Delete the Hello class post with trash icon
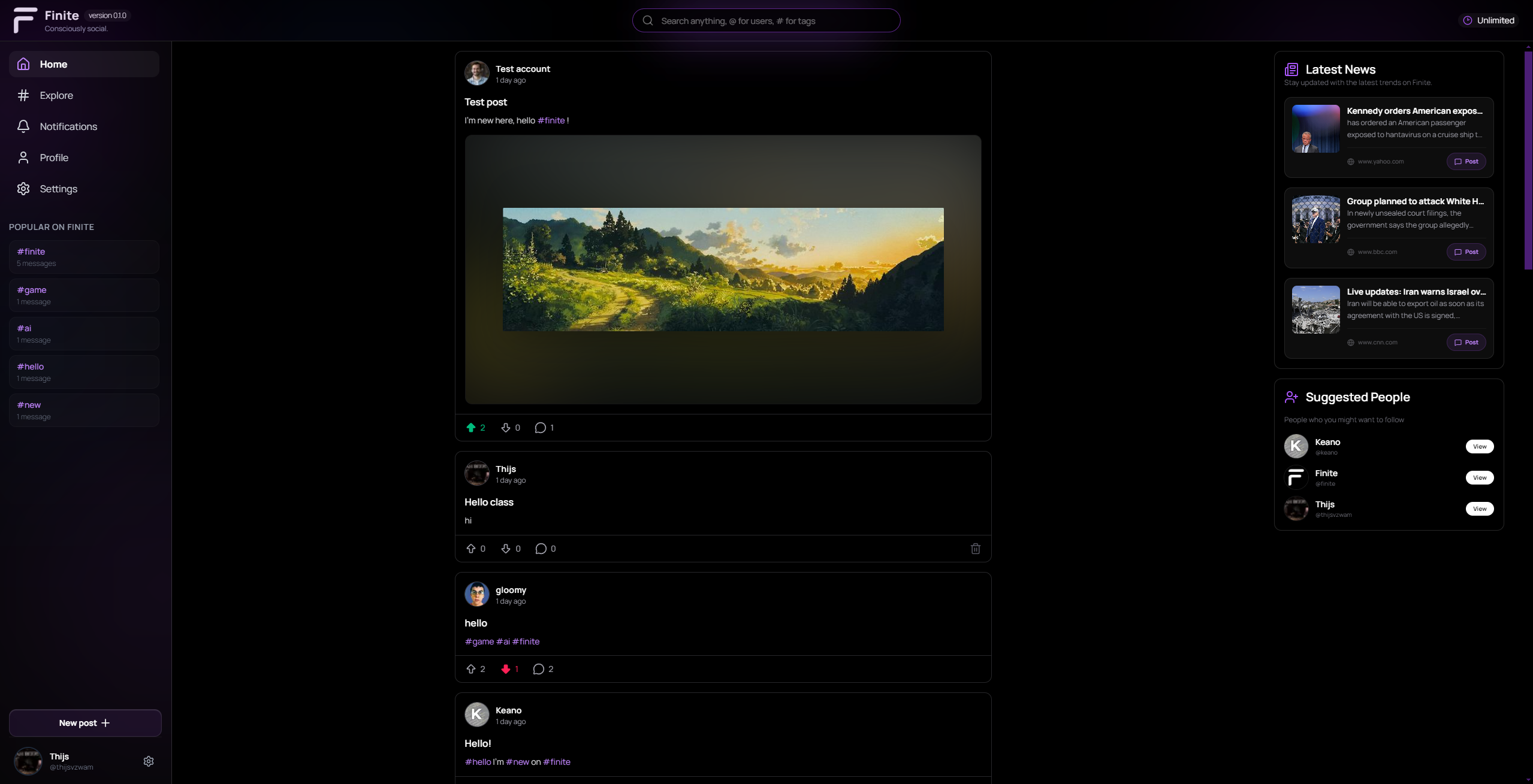1533x784 pixels. (x=975, y=549)
